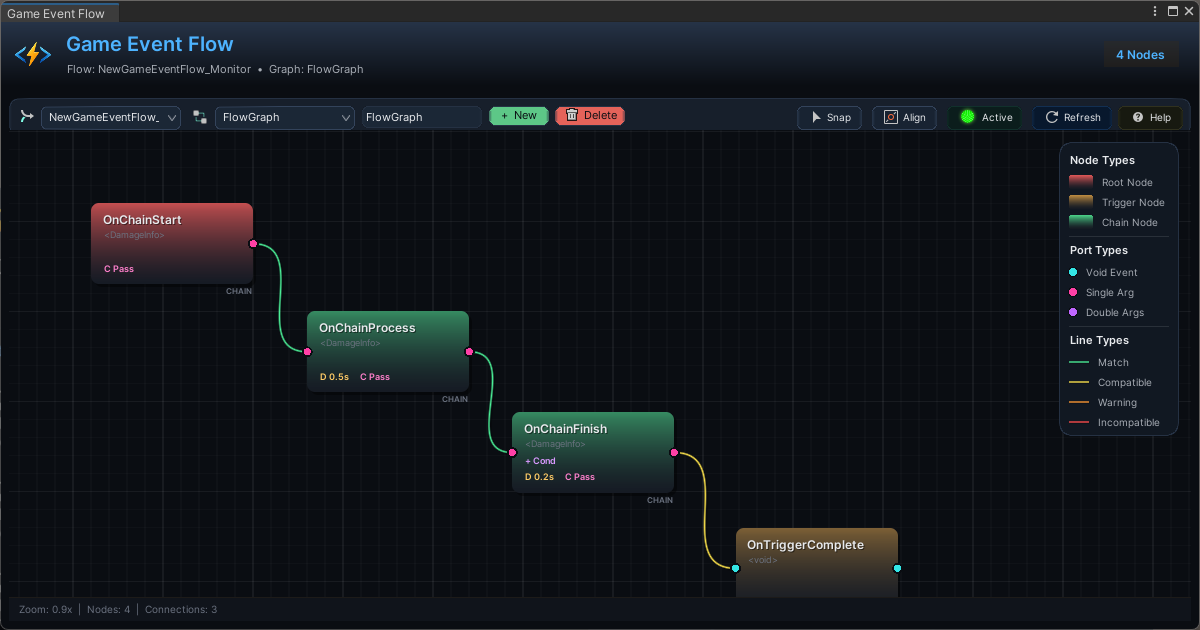Click the question mark Help icon
This screenshot has height=630, width=1200.
pyautogui.click(x=1137, y=117)
